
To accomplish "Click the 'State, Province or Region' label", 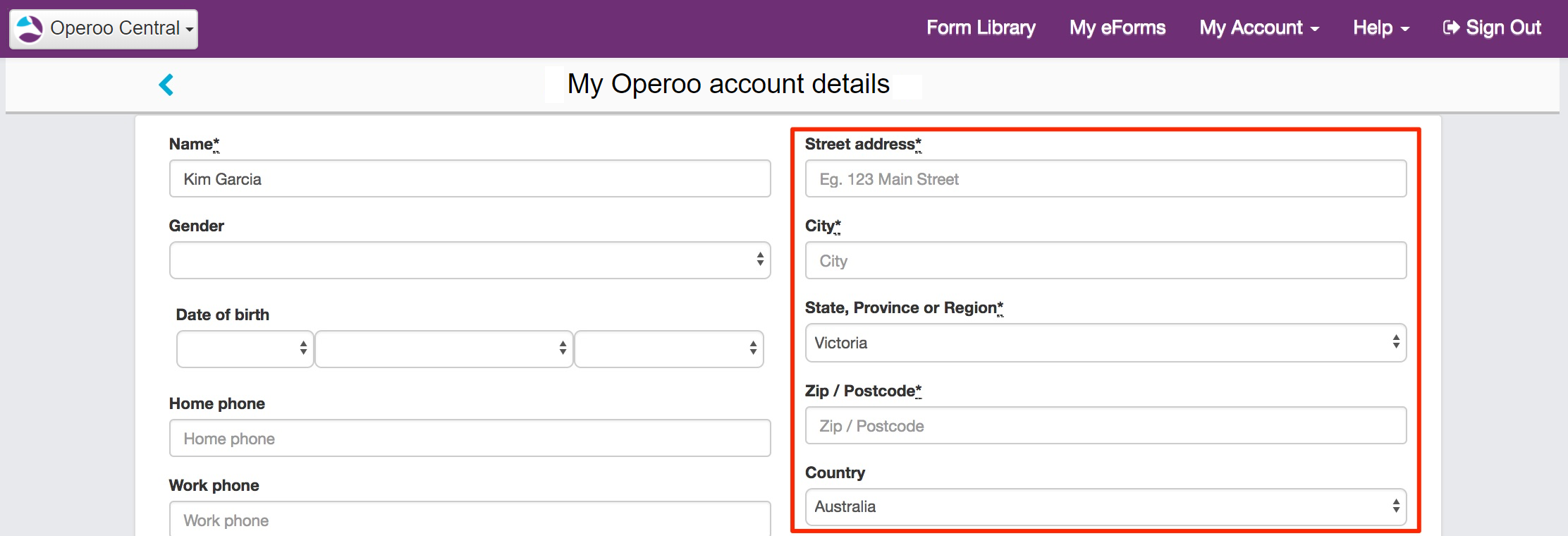I will (904, 308).
